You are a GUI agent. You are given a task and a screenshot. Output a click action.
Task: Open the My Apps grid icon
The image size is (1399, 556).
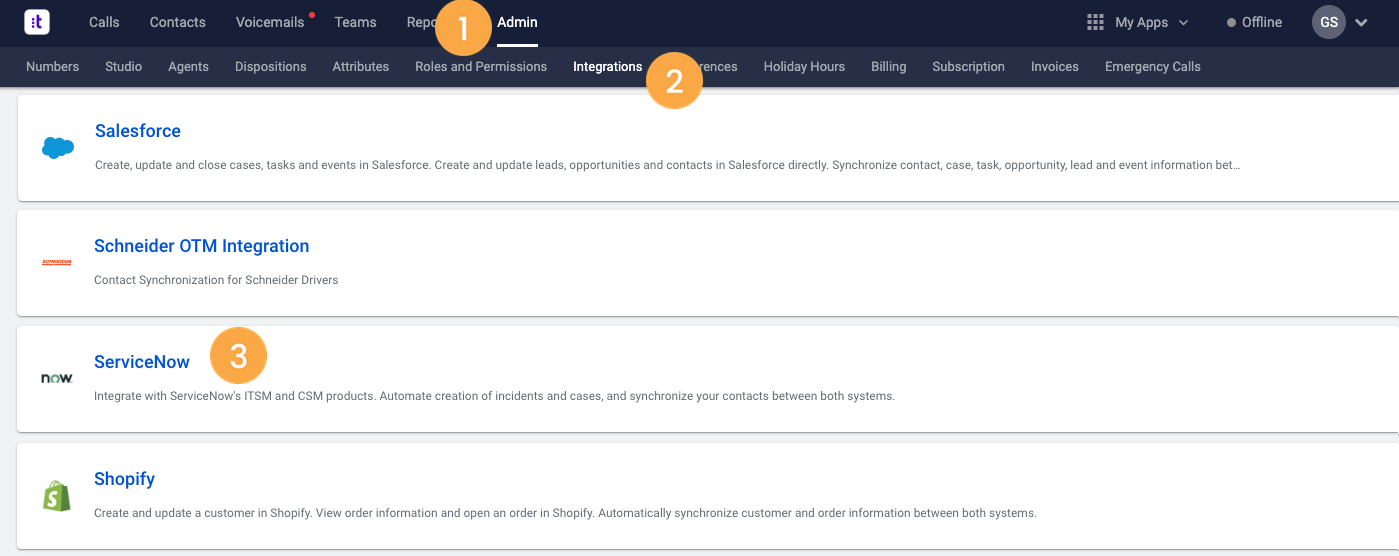(x=1095, y=22)
